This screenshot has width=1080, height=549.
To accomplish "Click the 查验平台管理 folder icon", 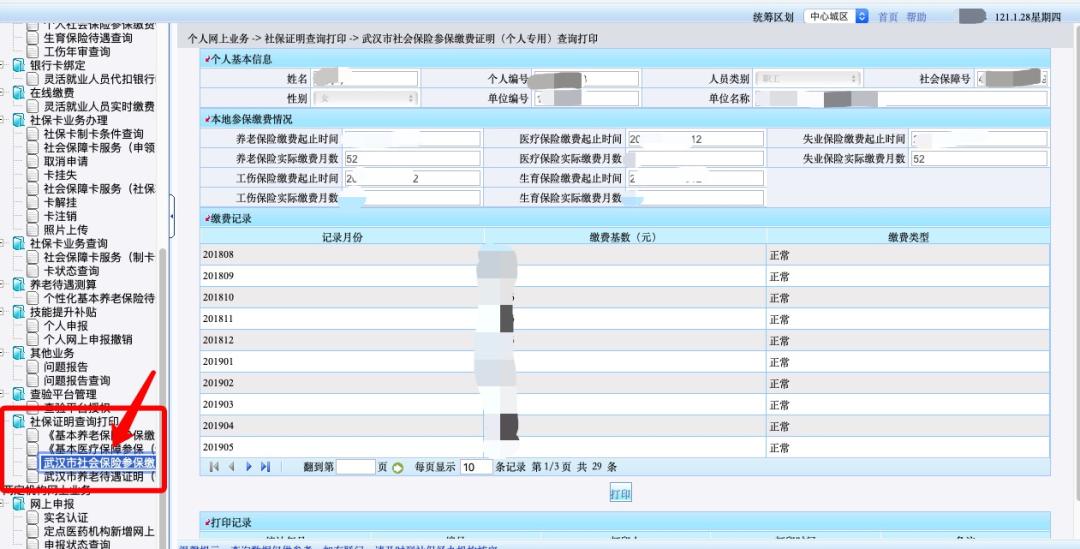I will click(19, 394).
